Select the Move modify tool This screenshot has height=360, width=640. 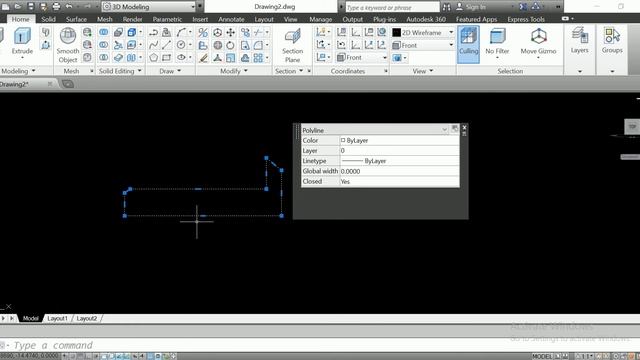(x=231, y=32)
